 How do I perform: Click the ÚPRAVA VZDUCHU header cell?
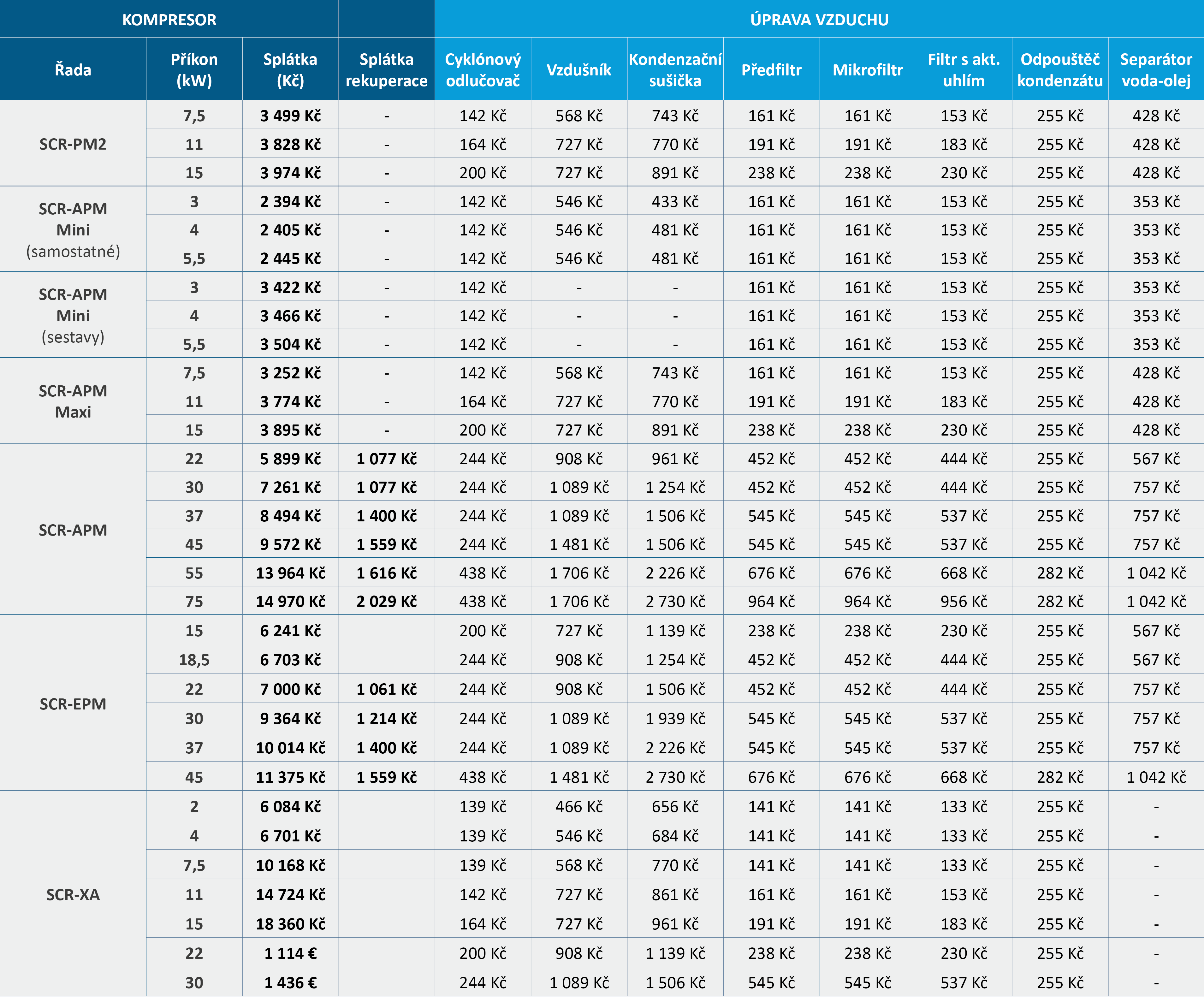click(x=819, y=20)
